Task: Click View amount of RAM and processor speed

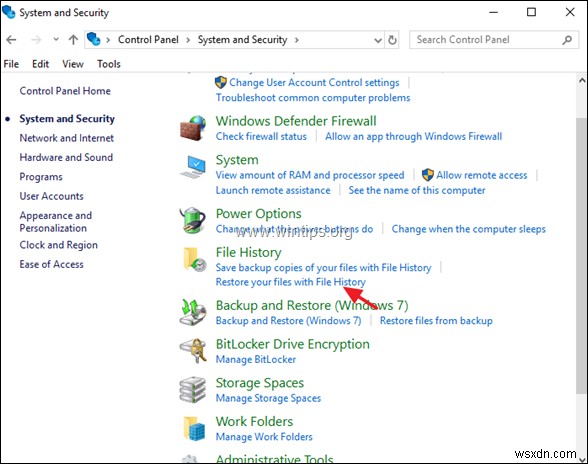Action: (x=310, y=175)
